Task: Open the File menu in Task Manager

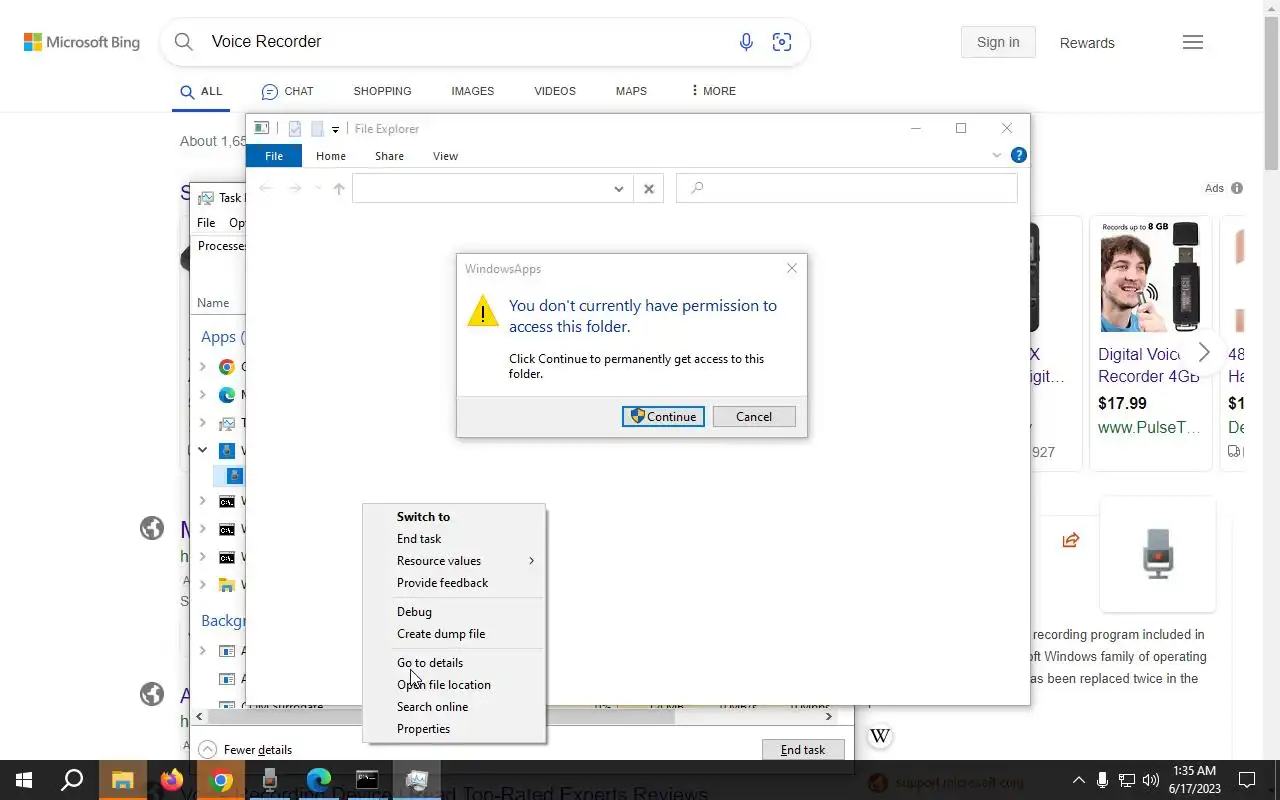Action: (206, 223)
